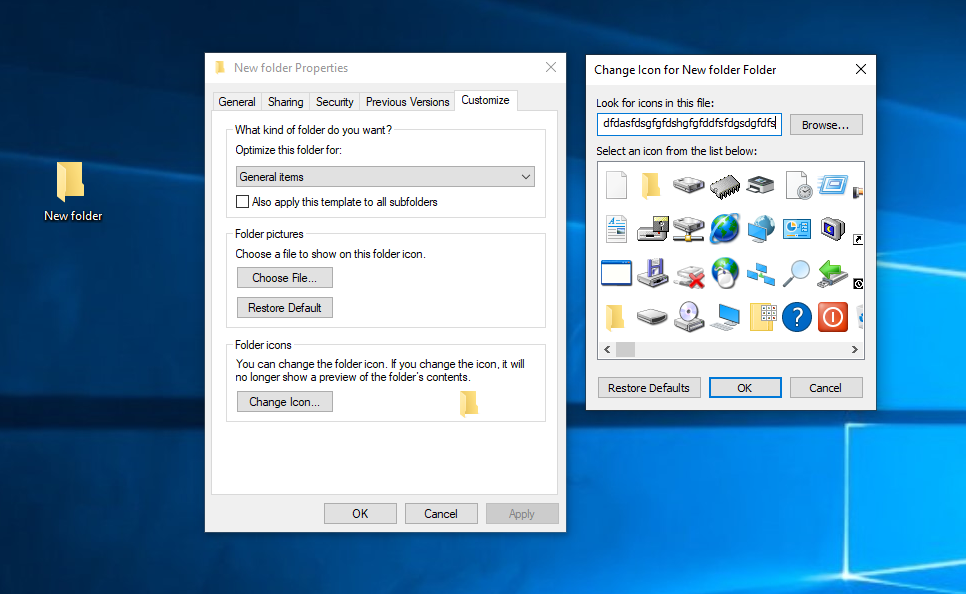Select the blue question mark help icon
This screenshot has width=966, height=594.
[796, 317]
